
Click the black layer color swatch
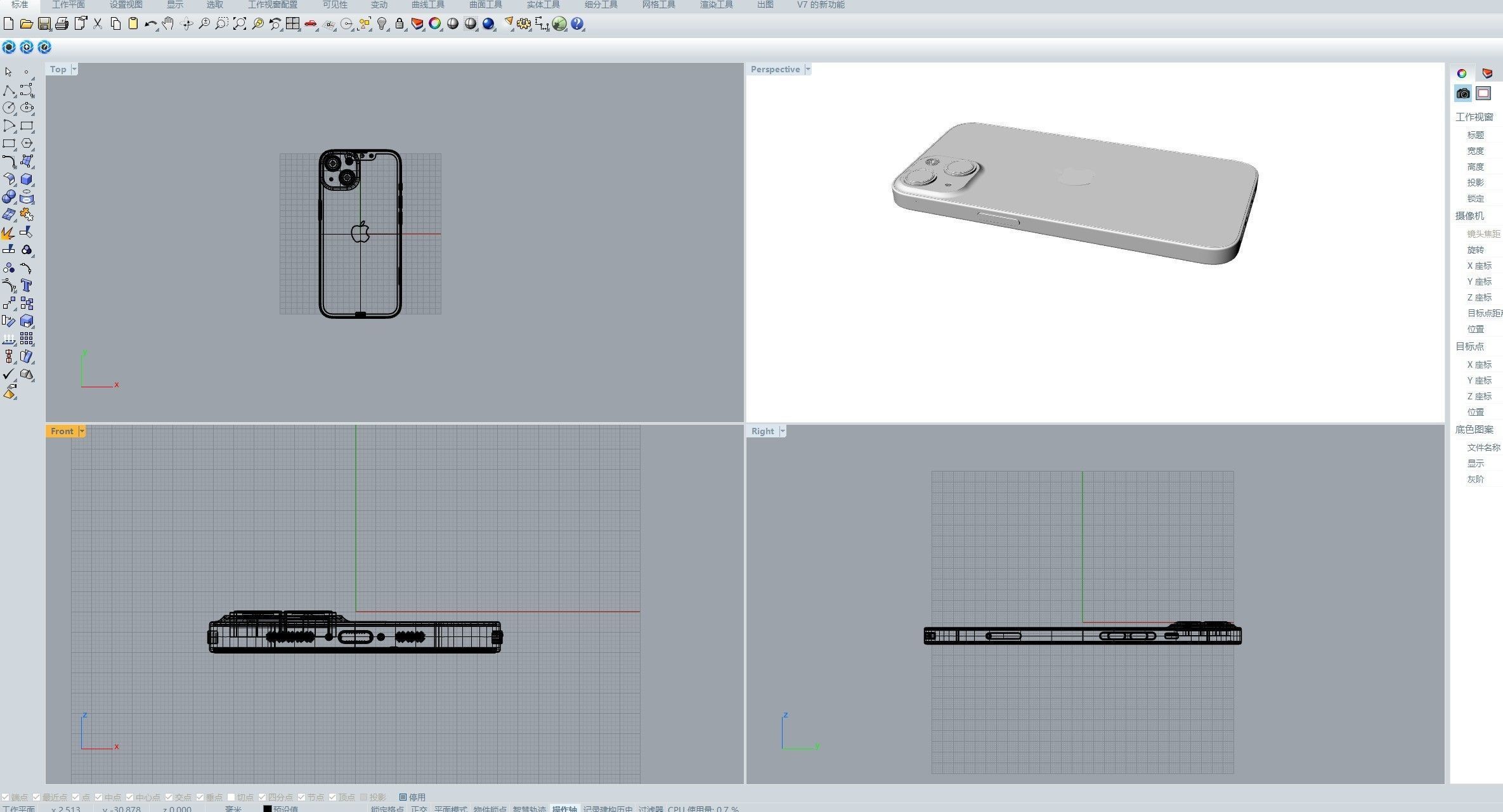click(268, 809)
